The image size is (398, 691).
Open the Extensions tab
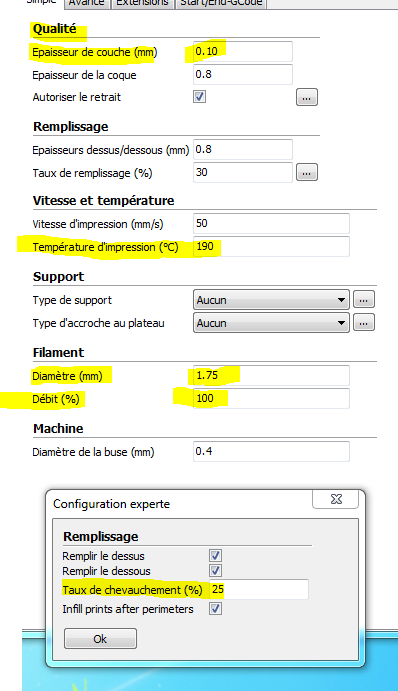(142, 4)
